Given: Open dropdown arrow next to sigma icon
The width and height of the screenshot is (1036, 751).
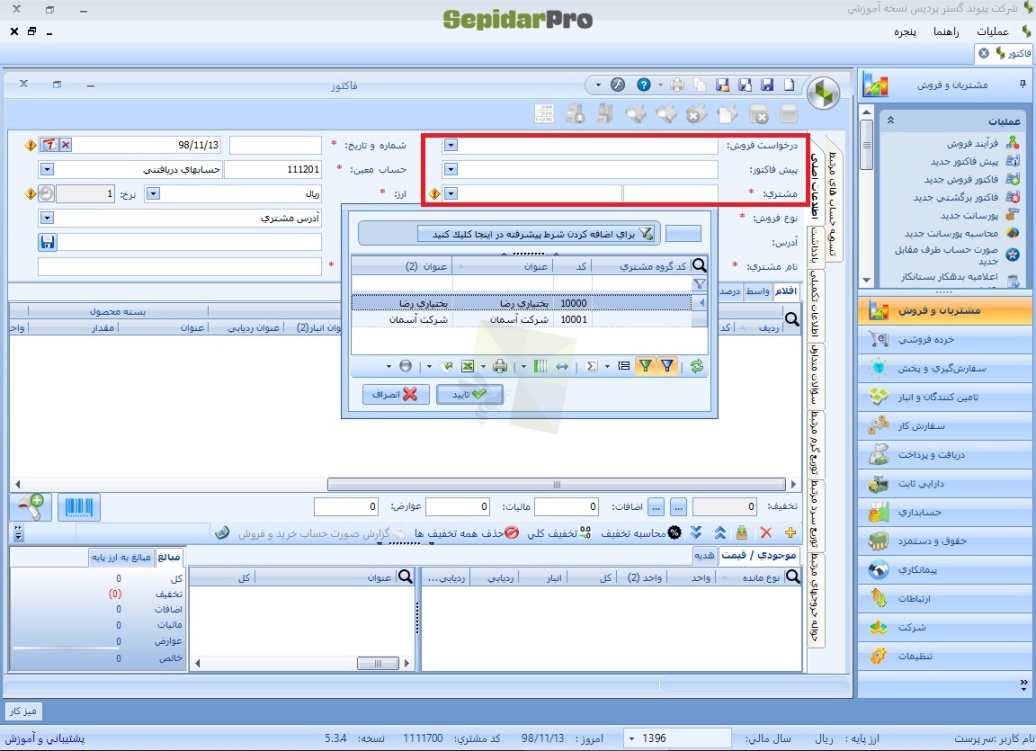Looking at the screenshot, I should pos(607,366).
